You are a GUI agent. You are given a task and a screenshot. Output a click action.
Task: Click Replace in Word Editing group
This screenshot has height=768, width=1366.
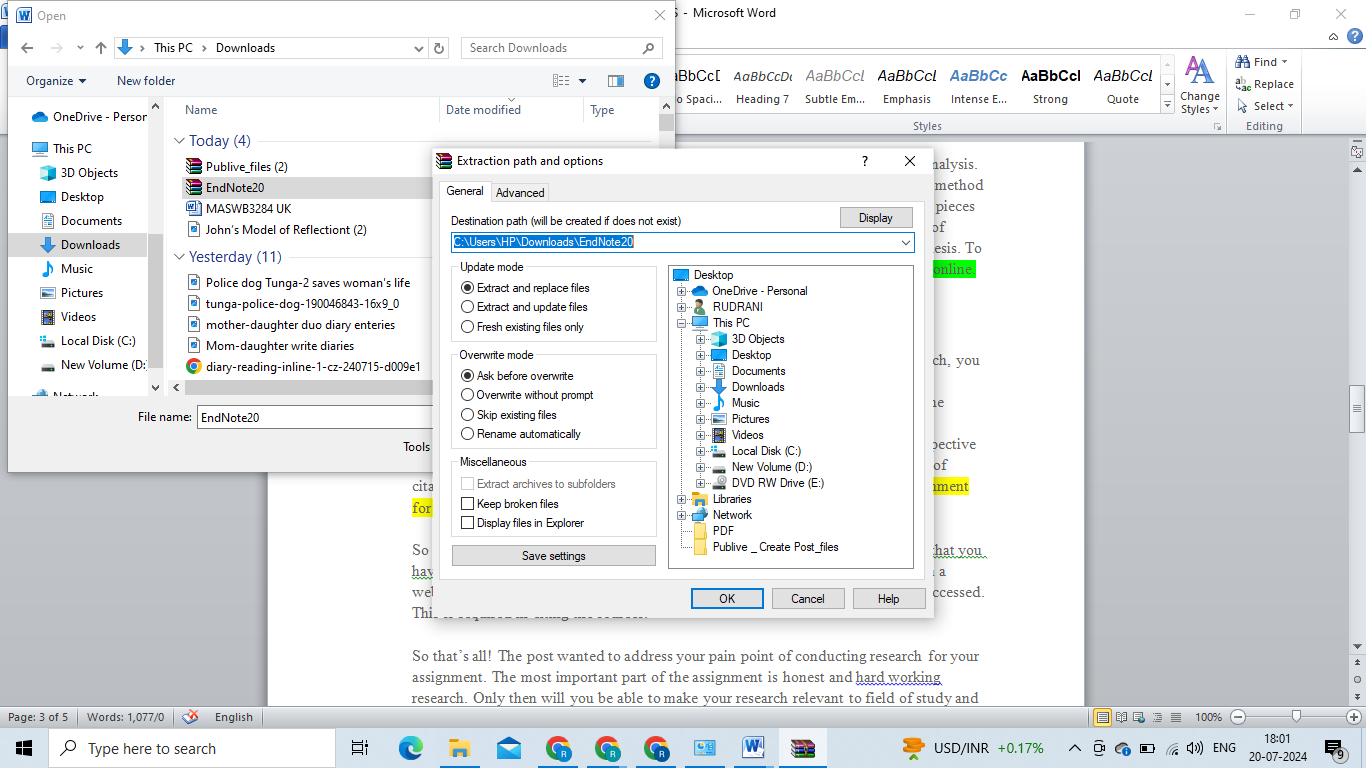[x=1265, y=84]
